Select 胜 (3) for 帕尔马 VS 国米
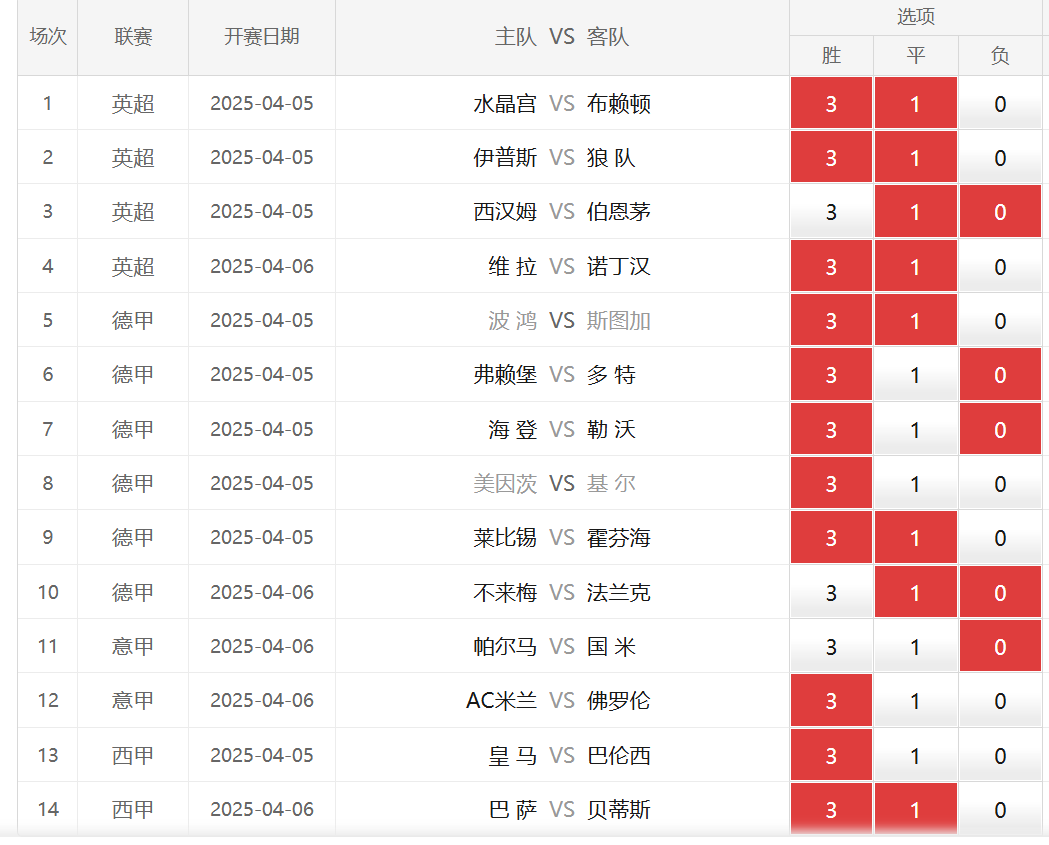The image size is (1049, 845). [x=831, y=646]
